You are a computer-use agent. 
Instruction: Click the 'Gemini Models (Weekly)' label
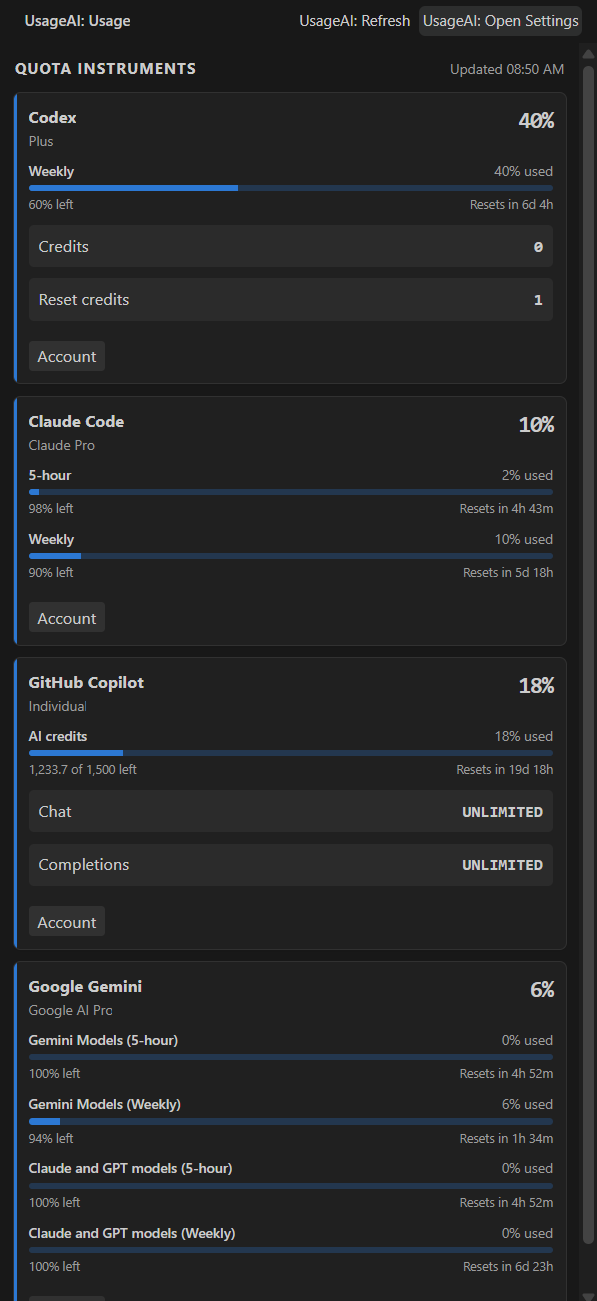point(105,1105)
